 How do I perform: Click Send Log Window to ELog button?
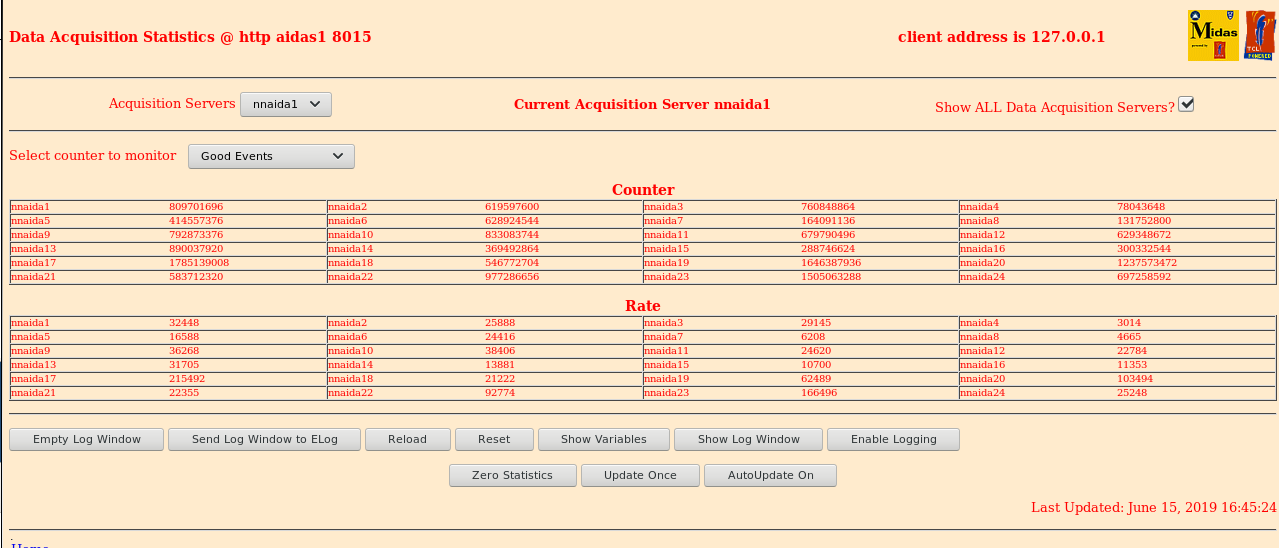click(x=265, y=439)
